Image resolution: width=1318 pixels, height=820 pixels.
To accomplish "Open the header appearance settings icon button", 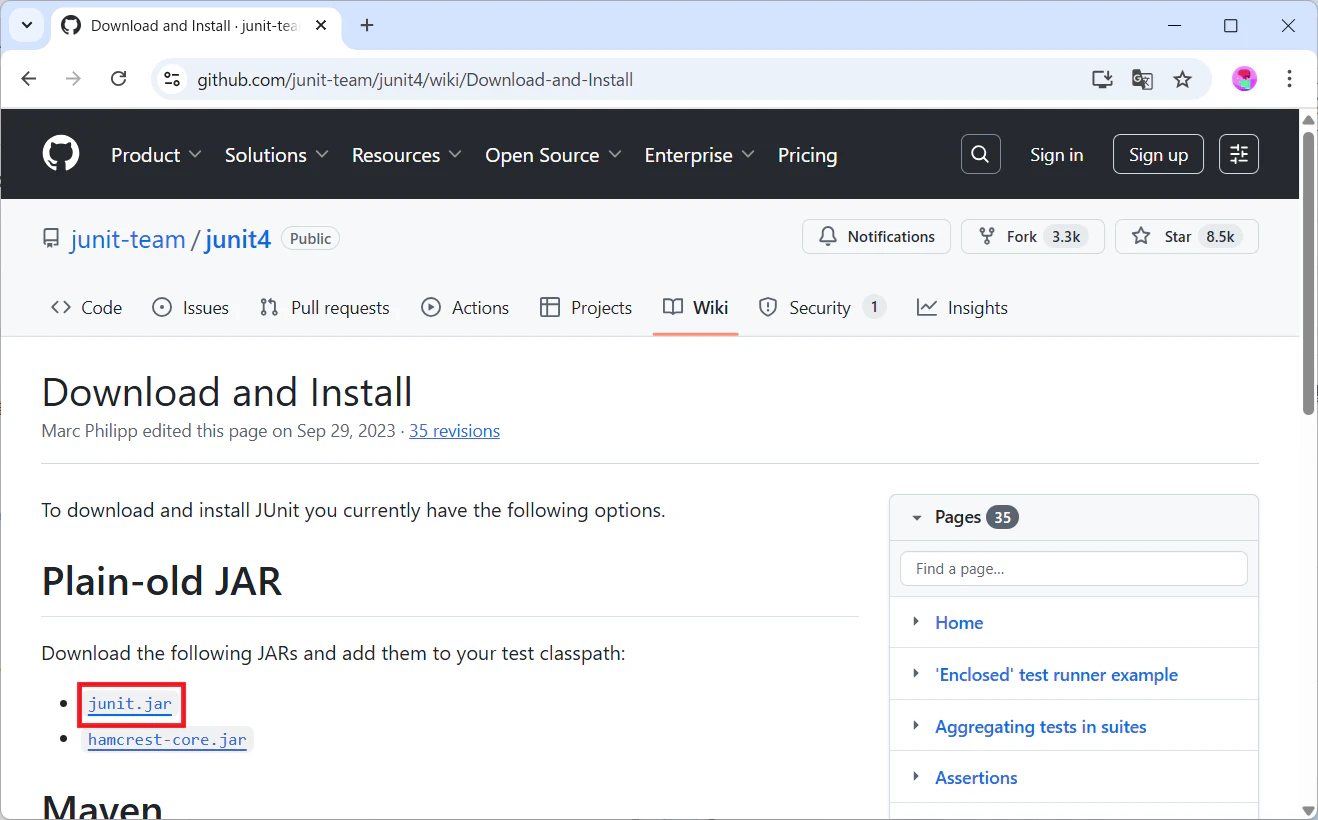I will (1239, 154).
